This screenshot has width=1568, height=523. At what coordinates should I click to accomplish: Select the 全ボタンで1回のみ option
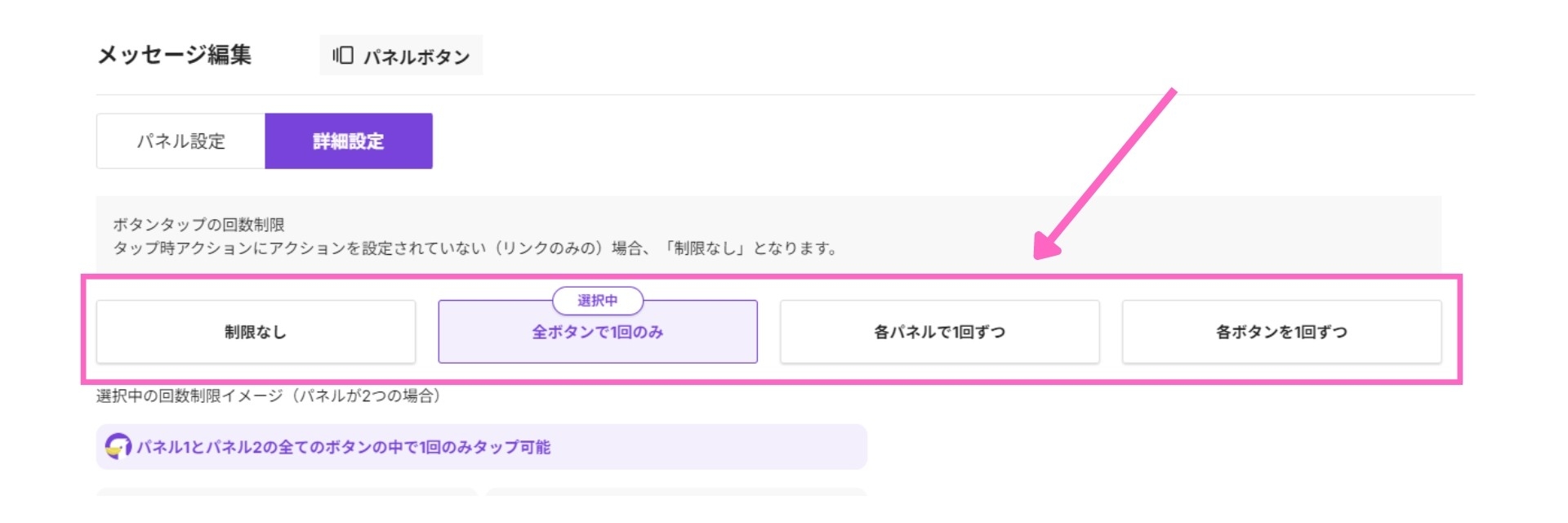pyautogui.click(x=598, y=333)
